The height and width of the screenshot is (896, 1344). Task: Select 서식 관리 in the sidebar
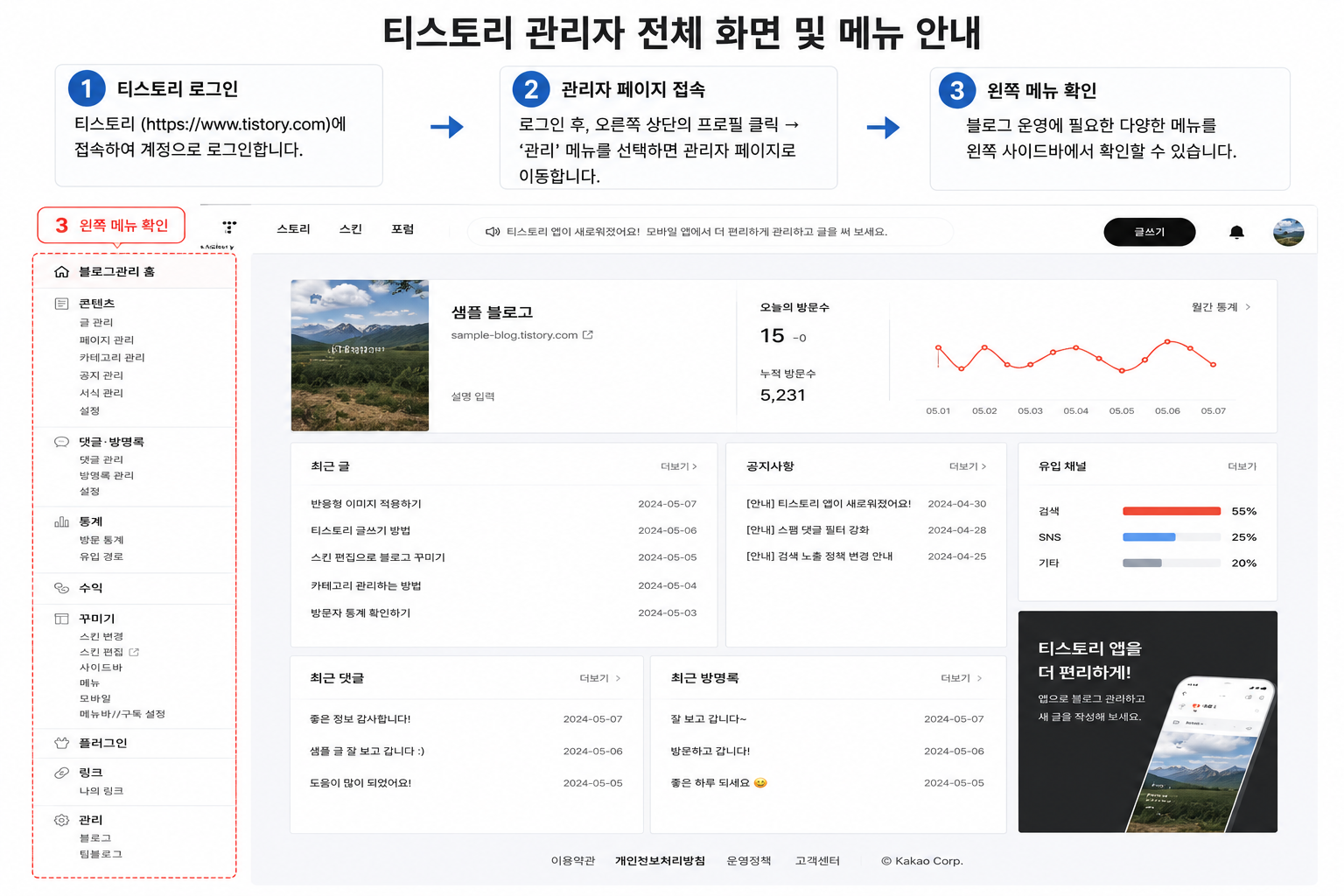point(101,393)
